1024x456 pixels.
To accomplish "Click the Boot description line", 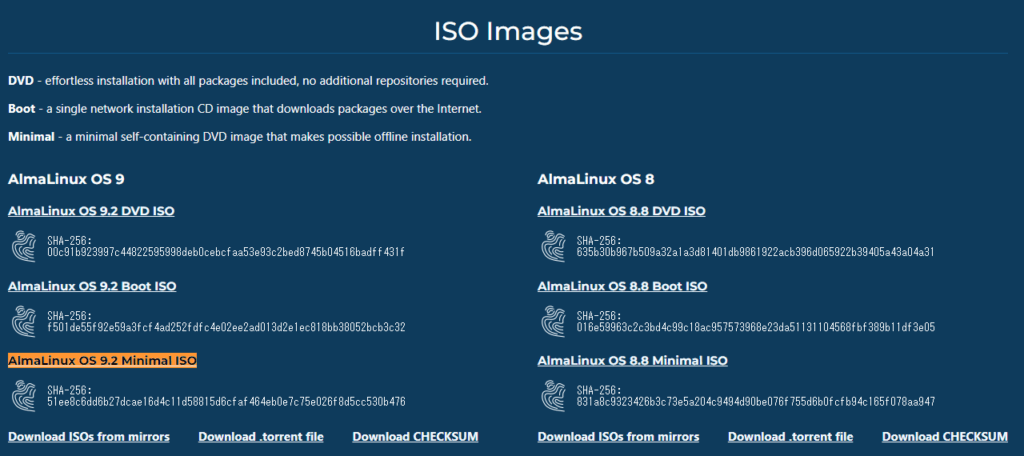I will click(245, 109).
